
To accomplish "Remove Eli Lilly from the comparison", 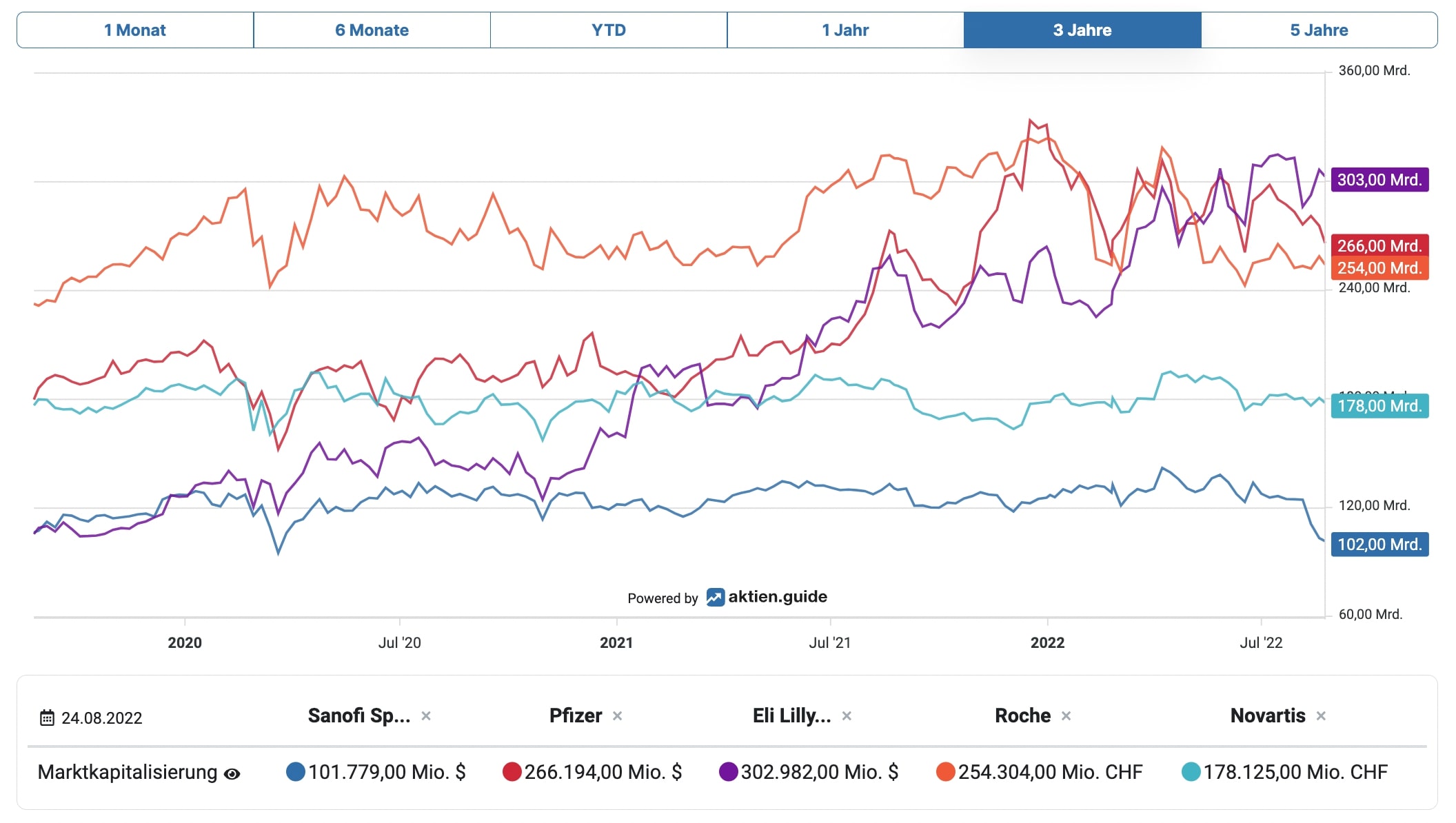I will 847,716.
